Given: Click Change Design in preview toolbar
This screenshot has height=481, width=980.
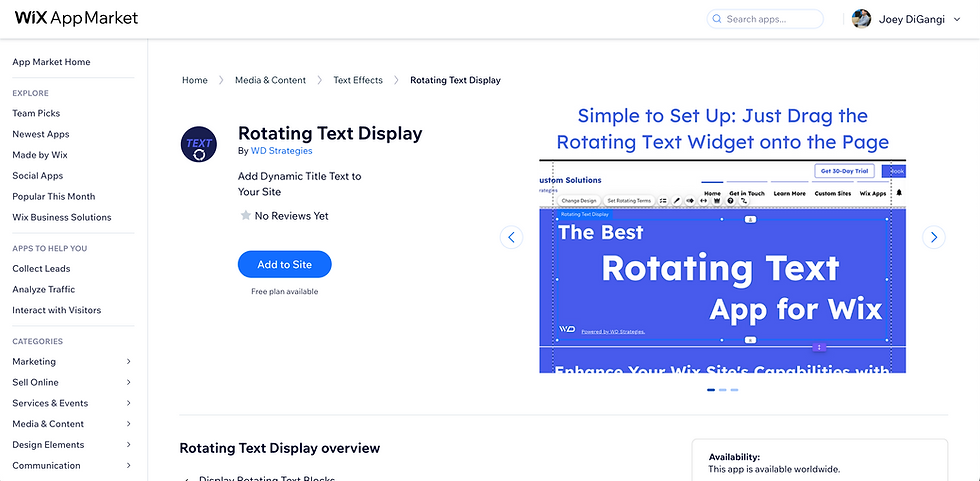Looking at the screenshot, I should click(579, 201).
